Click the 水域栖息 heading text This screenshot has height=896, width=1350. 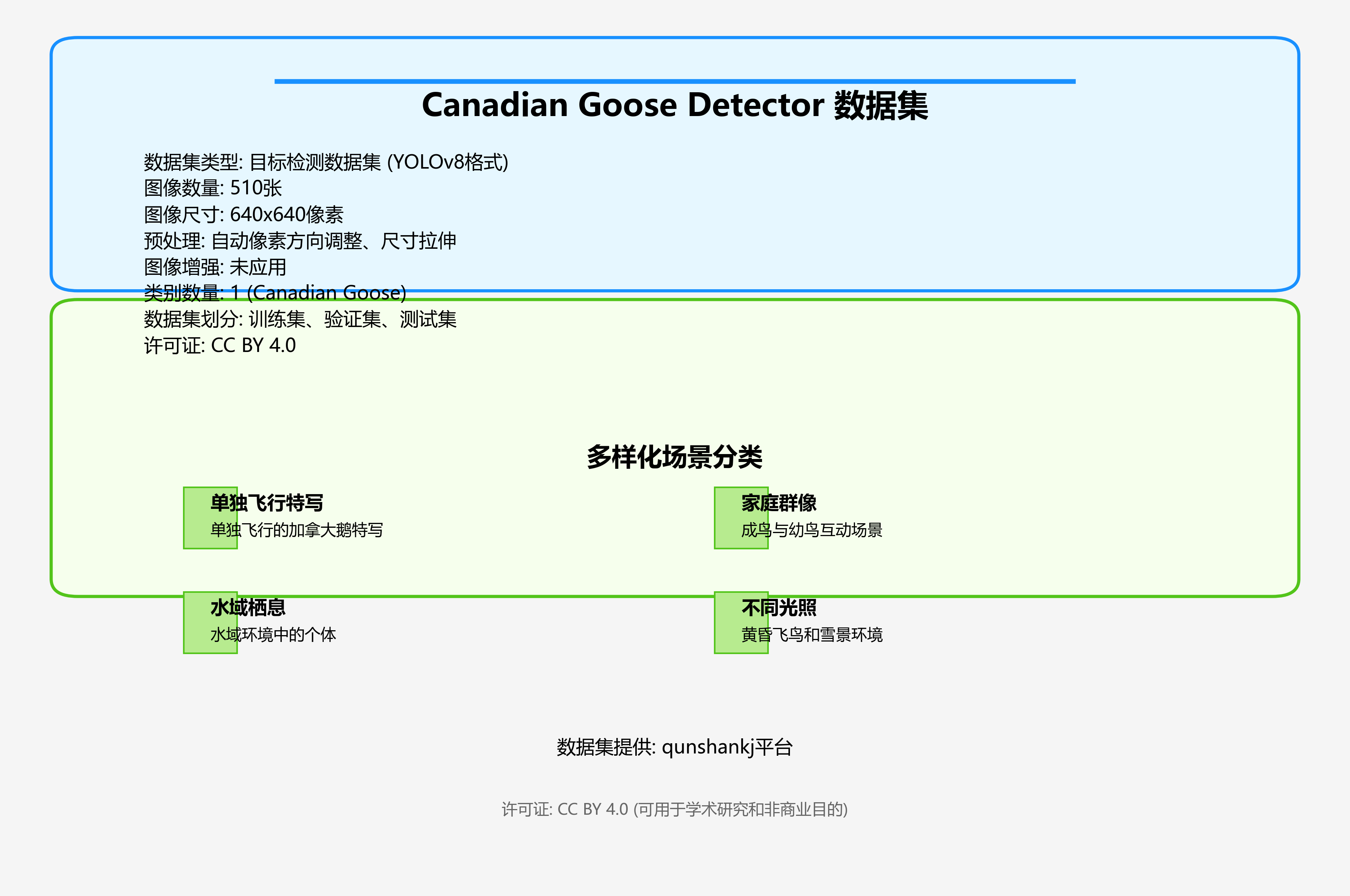pos(248,608)
